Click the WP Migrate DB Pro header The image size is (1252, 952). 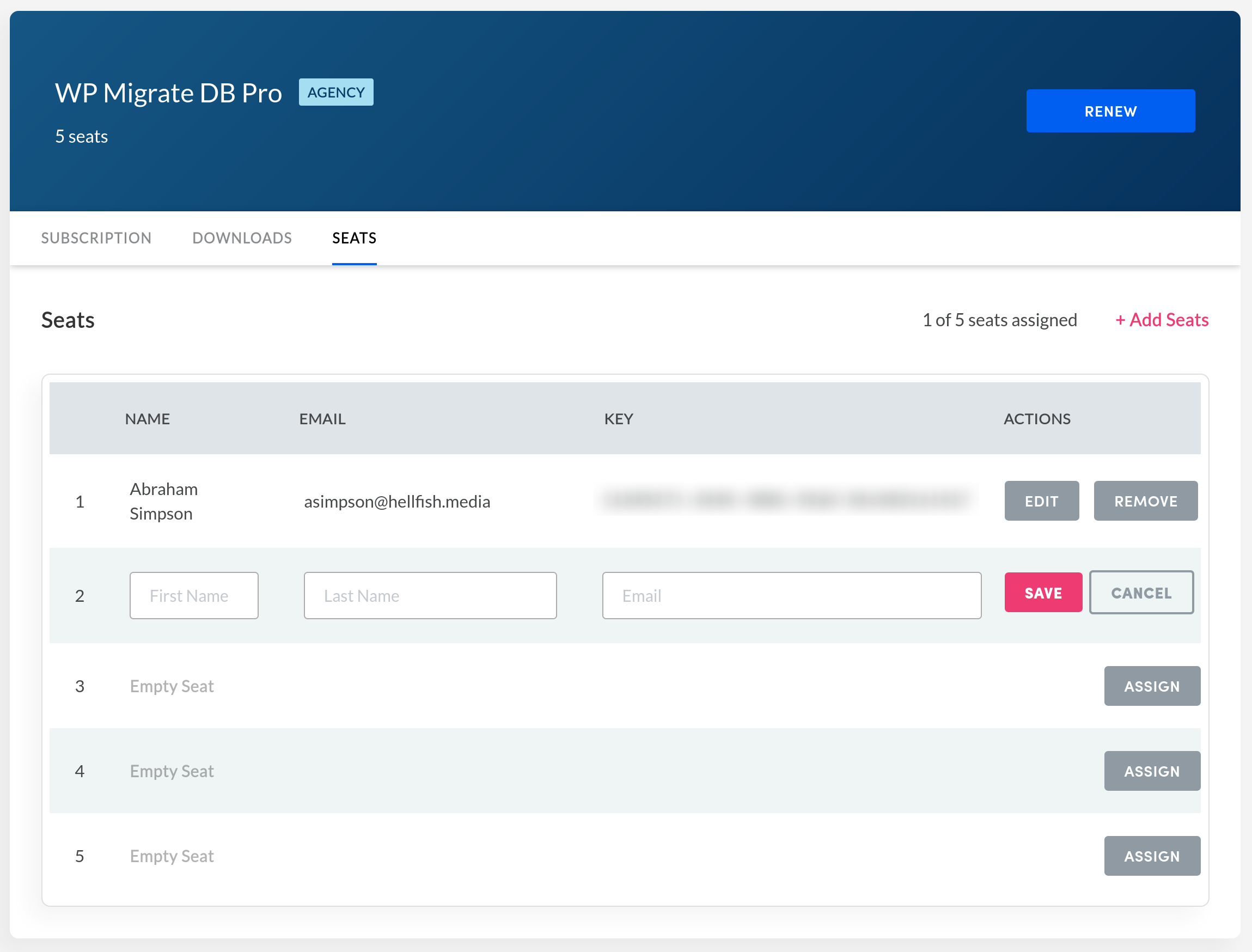click(174, 91)
